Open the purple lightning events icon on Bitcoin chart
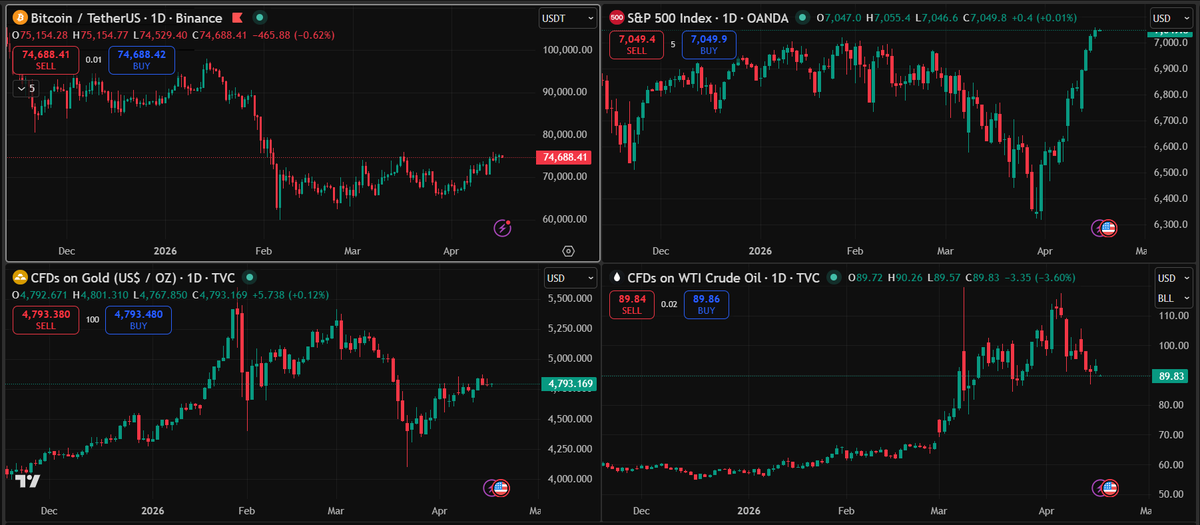Image resolution: width=1200 pixels, height=525 pixels. pyautogui.click(x=503, y=228)
